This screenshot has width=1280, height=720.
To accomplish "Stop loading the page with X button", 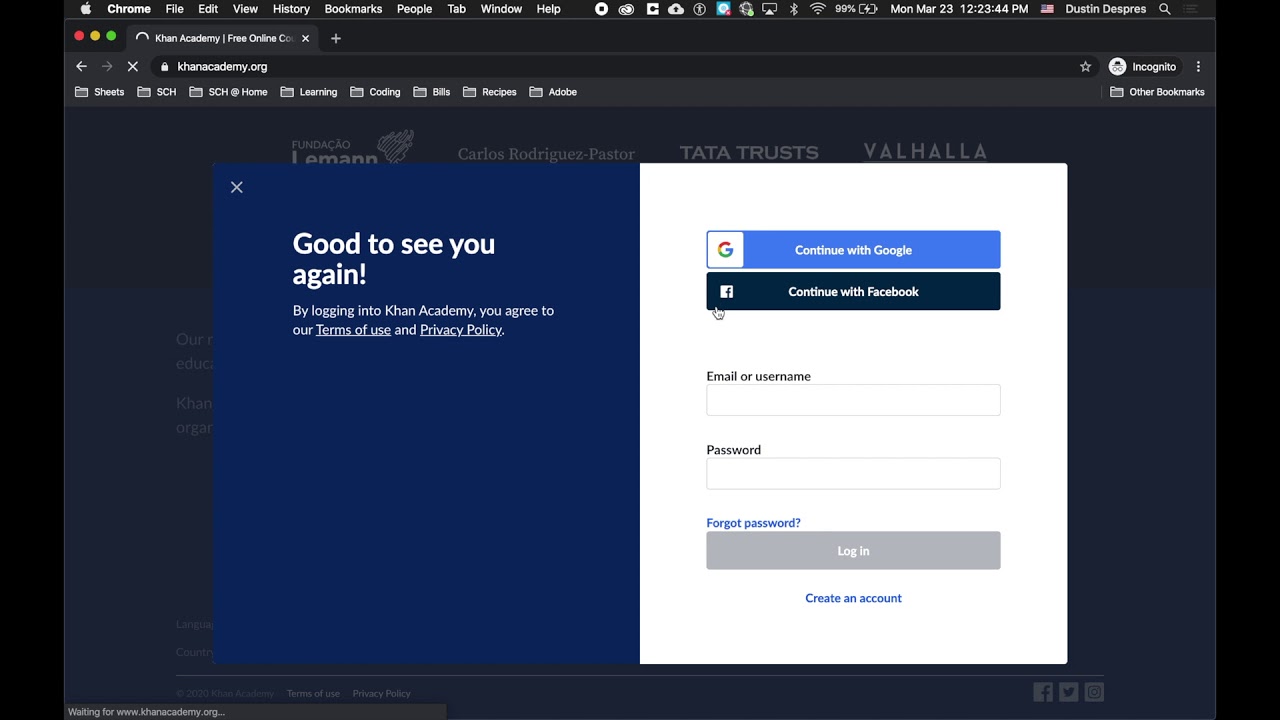I will (133, 66).
